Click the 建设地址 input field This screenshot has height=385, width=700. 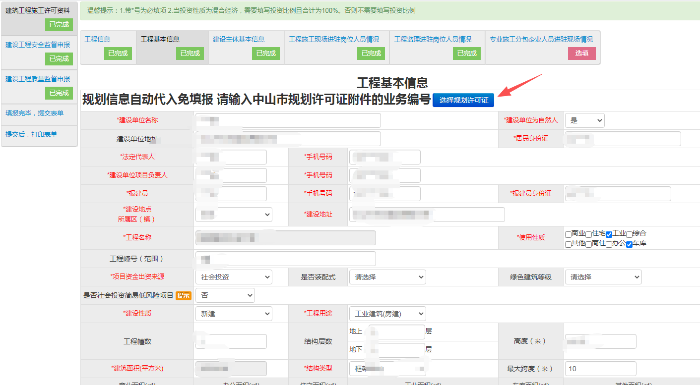(x=427, y=214)
